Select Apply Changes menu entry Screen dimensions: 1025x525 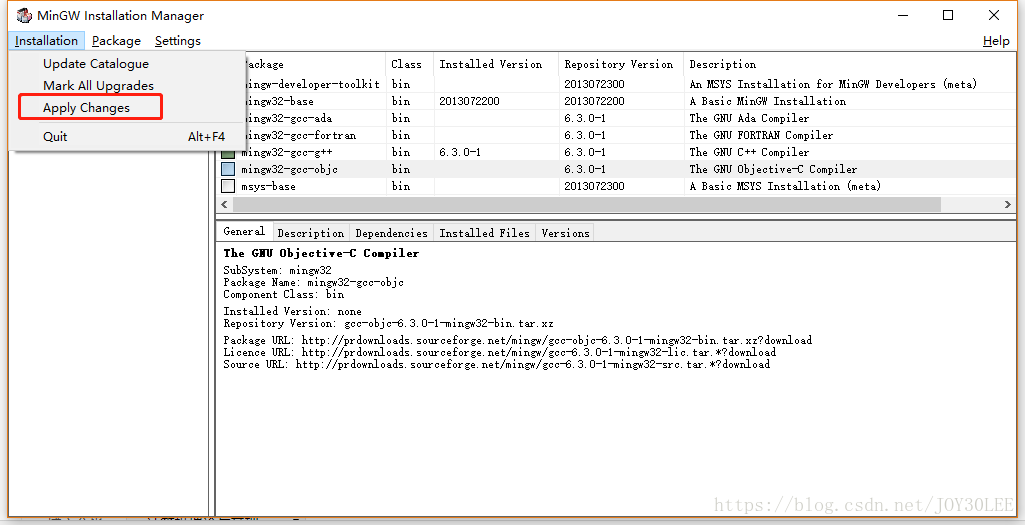pyautogui.click(x=86, y=108)
